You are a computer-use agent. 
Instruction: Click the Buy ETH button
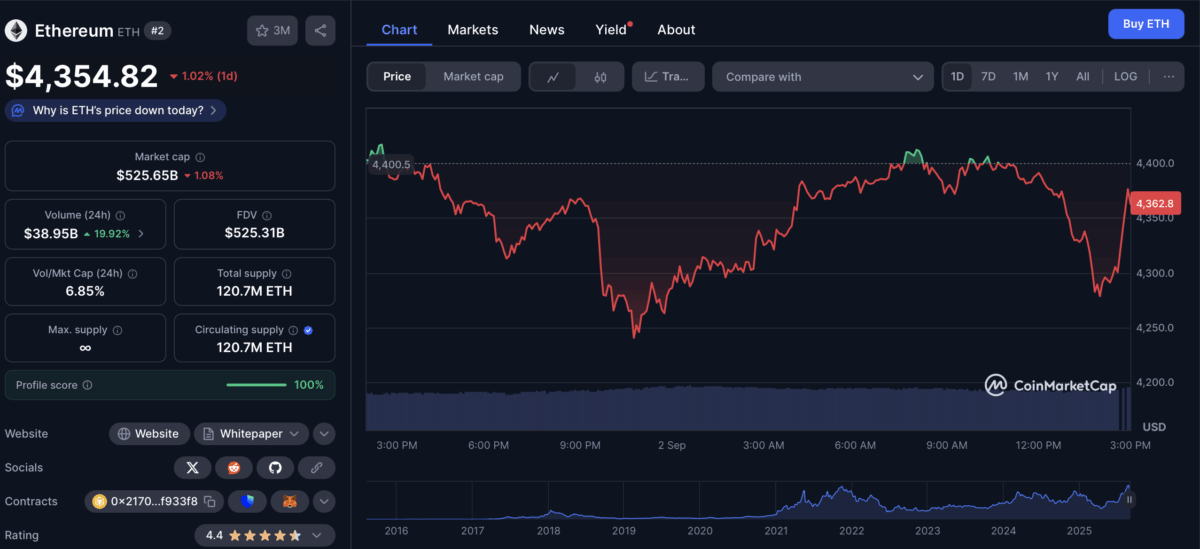tap(1146, 24)
